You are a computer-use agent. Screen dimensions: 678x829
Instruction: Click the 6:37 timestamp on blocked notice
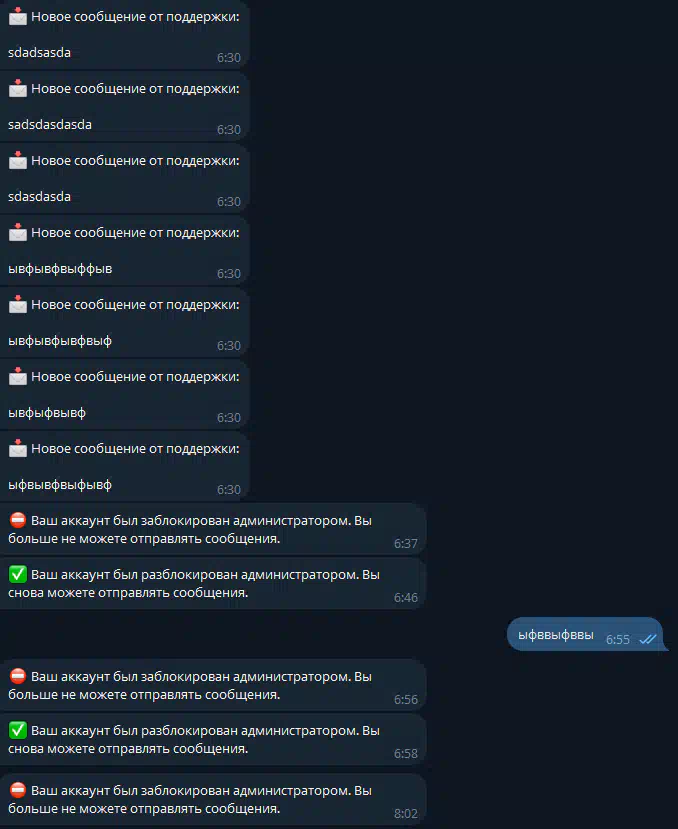tap(406, 544)
